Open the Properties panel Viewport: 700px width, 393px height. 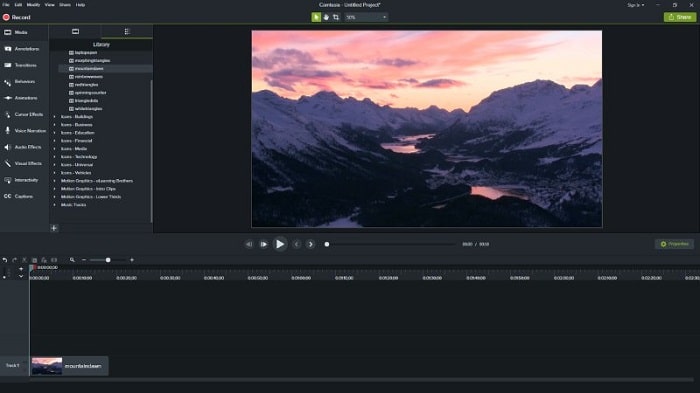click(675, 244)
